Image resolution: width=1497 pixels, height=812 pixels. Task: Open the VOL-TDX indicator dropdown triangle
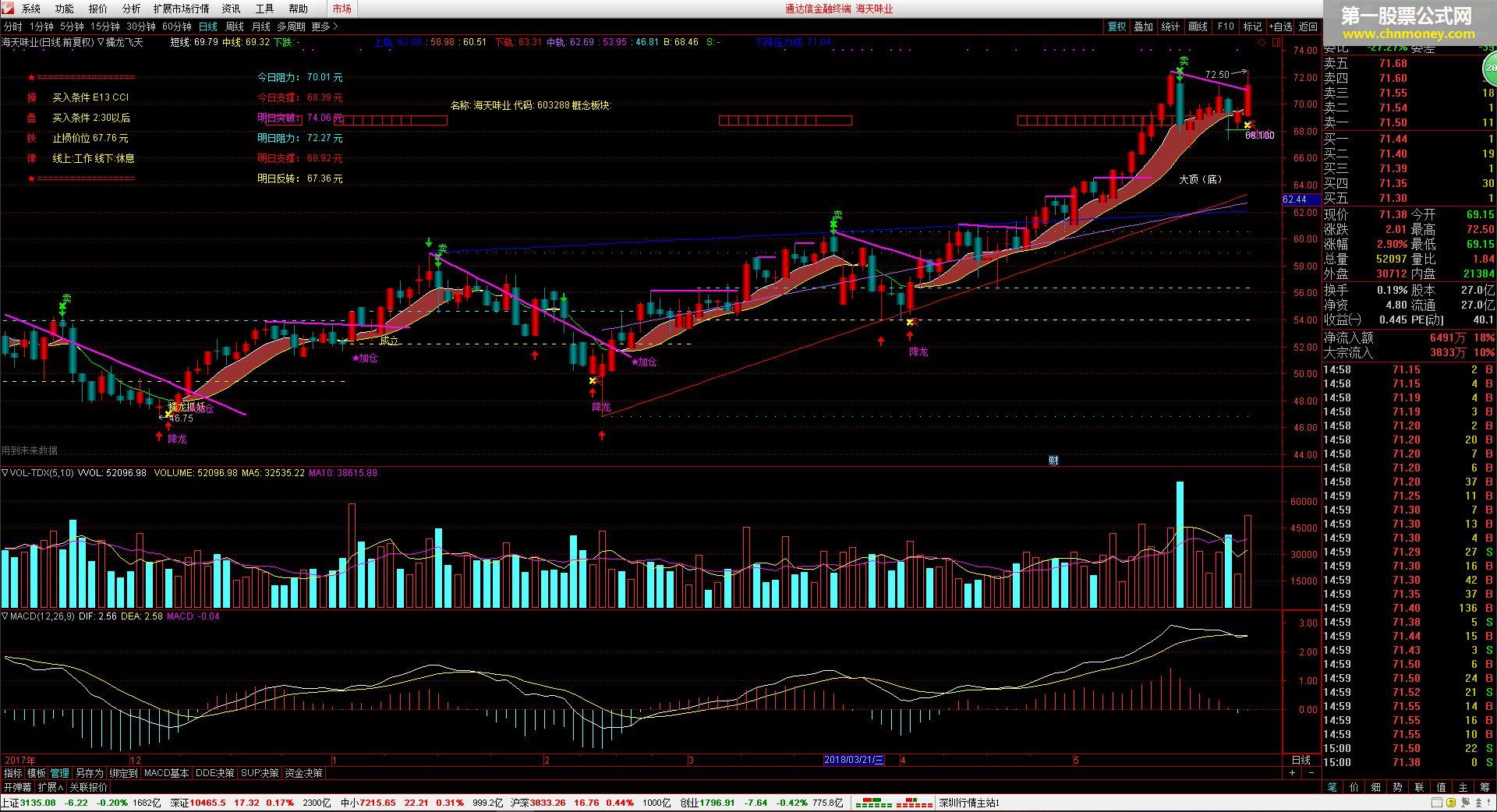point(5,473)
